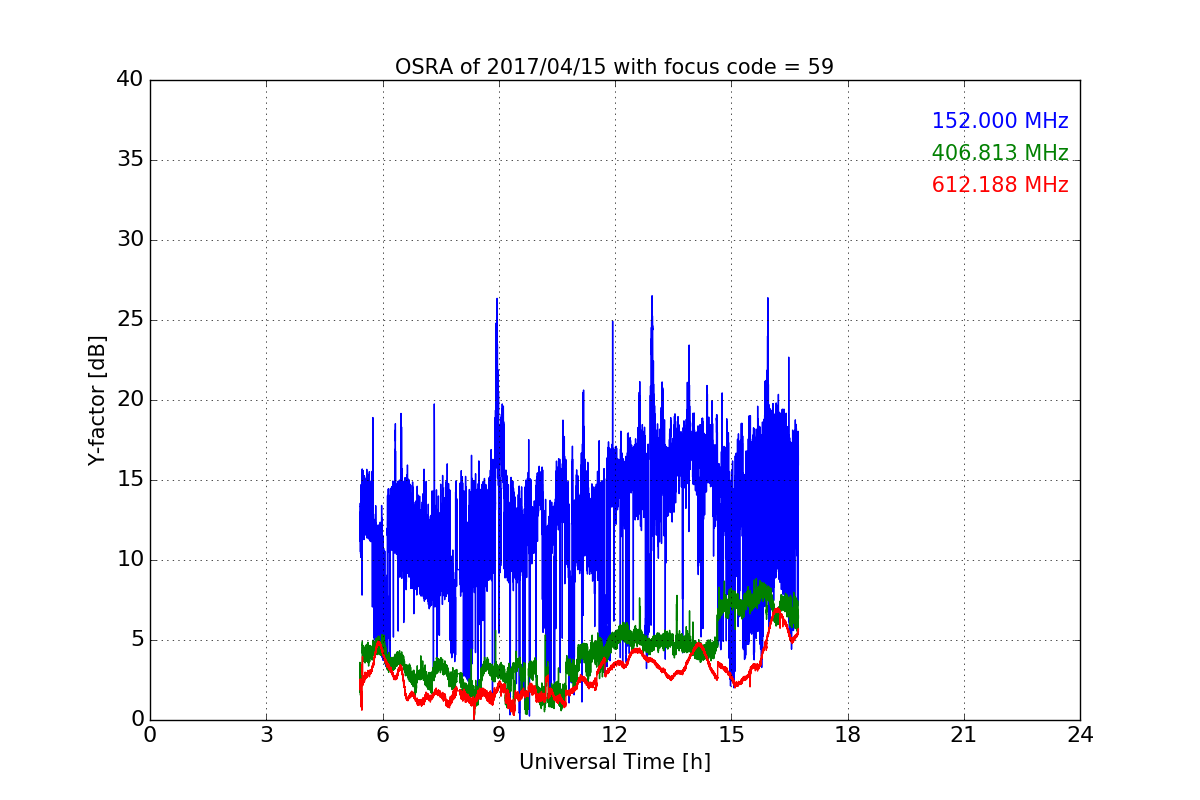Click the y-axis tick label '35'
The width and height of the screenshot is (1200, 800).
(x=130, y=160)
